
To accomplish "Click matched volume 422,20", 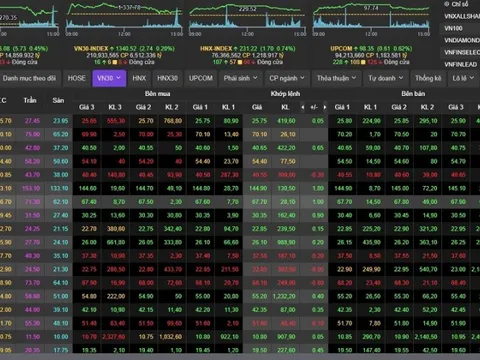I will point(286,148).
